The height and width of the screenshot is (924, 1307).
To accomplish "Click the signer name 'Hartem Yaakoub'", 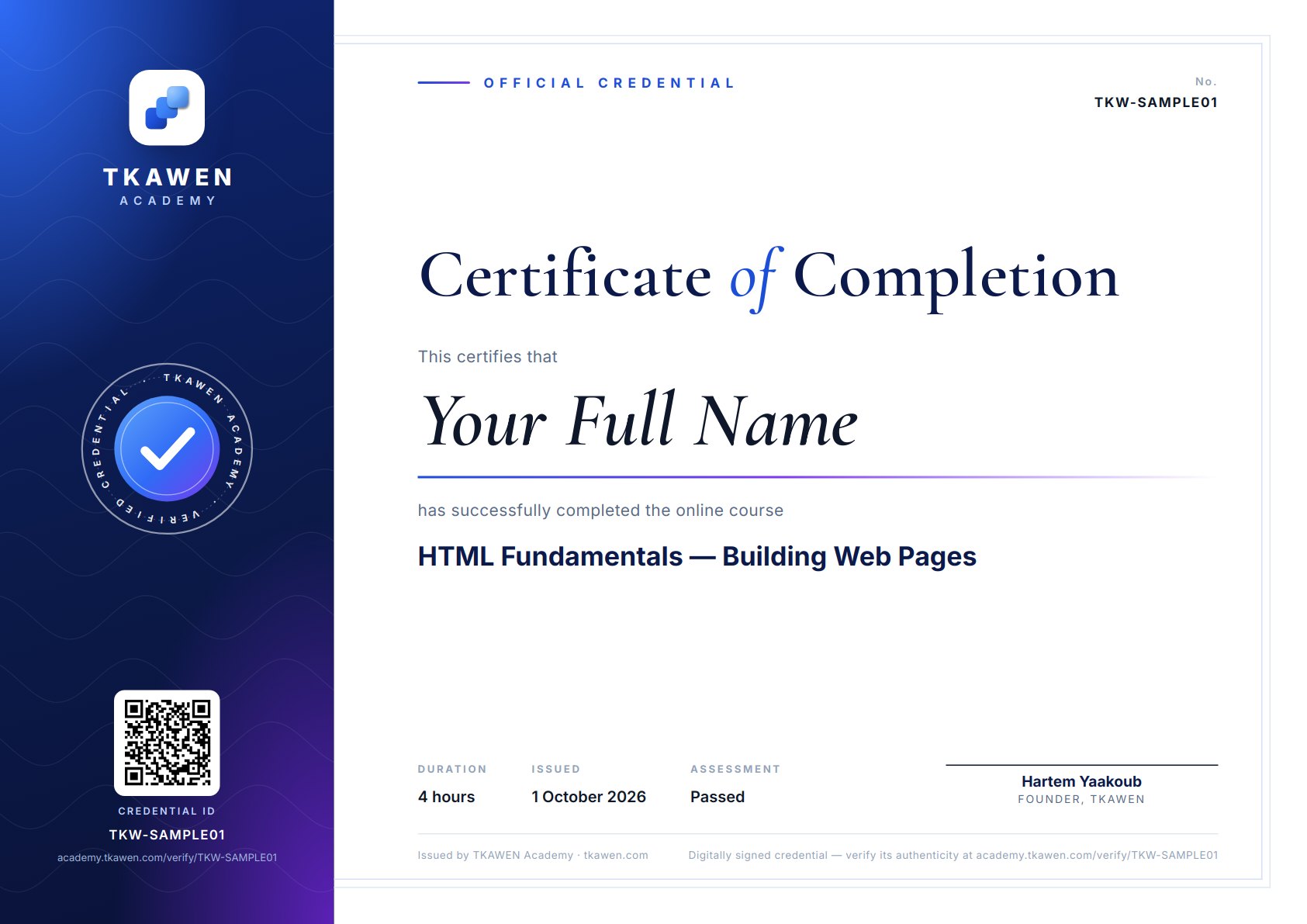I will [1081, 781].
